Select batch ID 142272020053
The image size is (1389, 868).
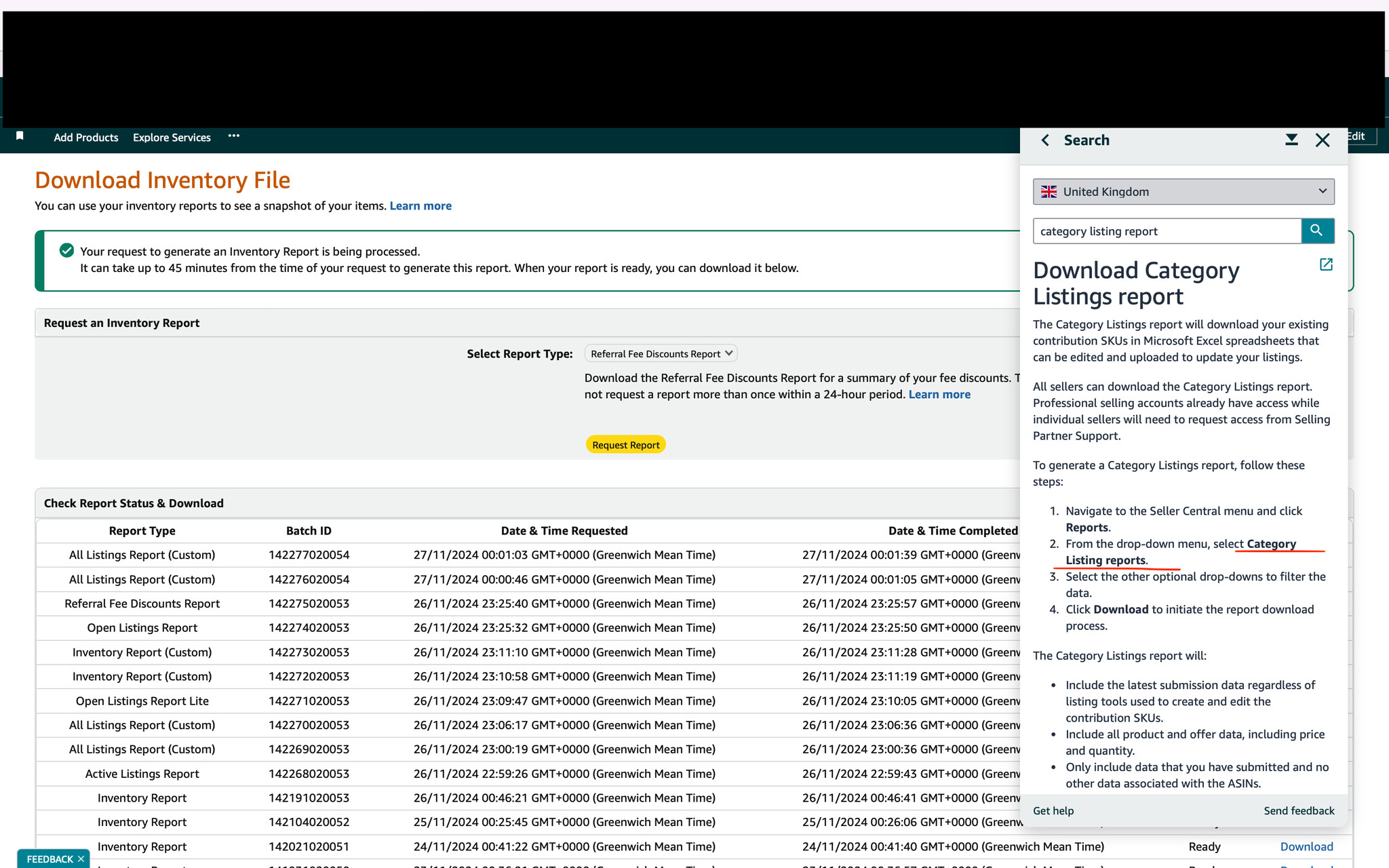(x=309, y=677)
